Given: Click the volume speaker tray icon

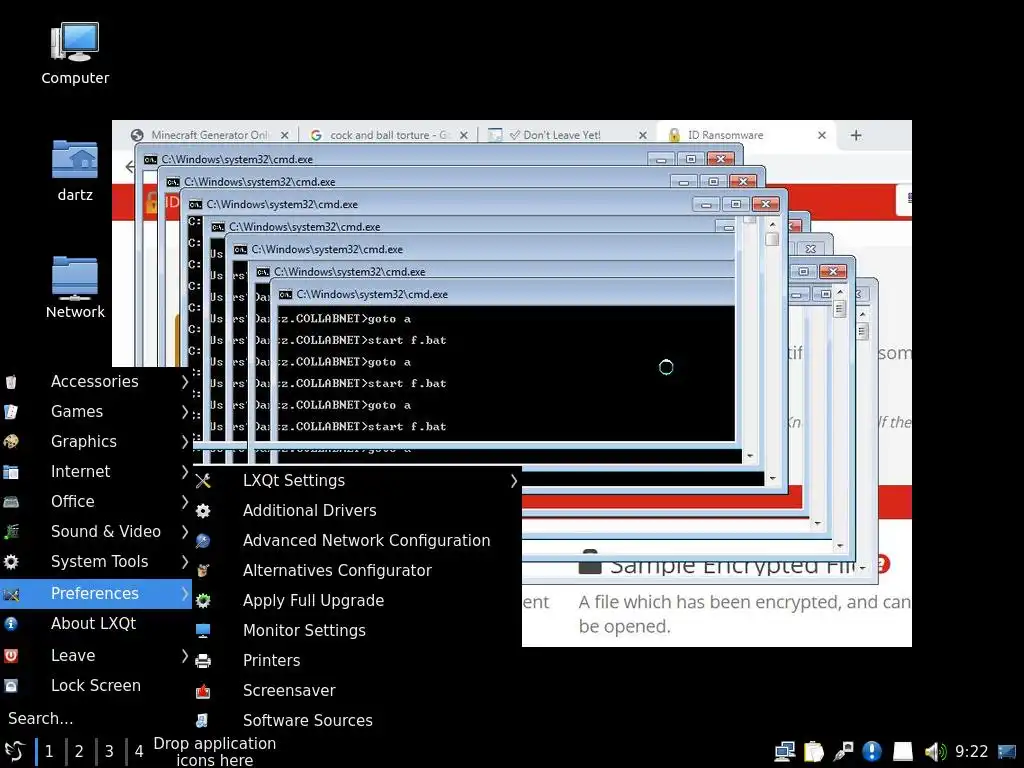Looking at the screenshot, I should tap(935, 752).
